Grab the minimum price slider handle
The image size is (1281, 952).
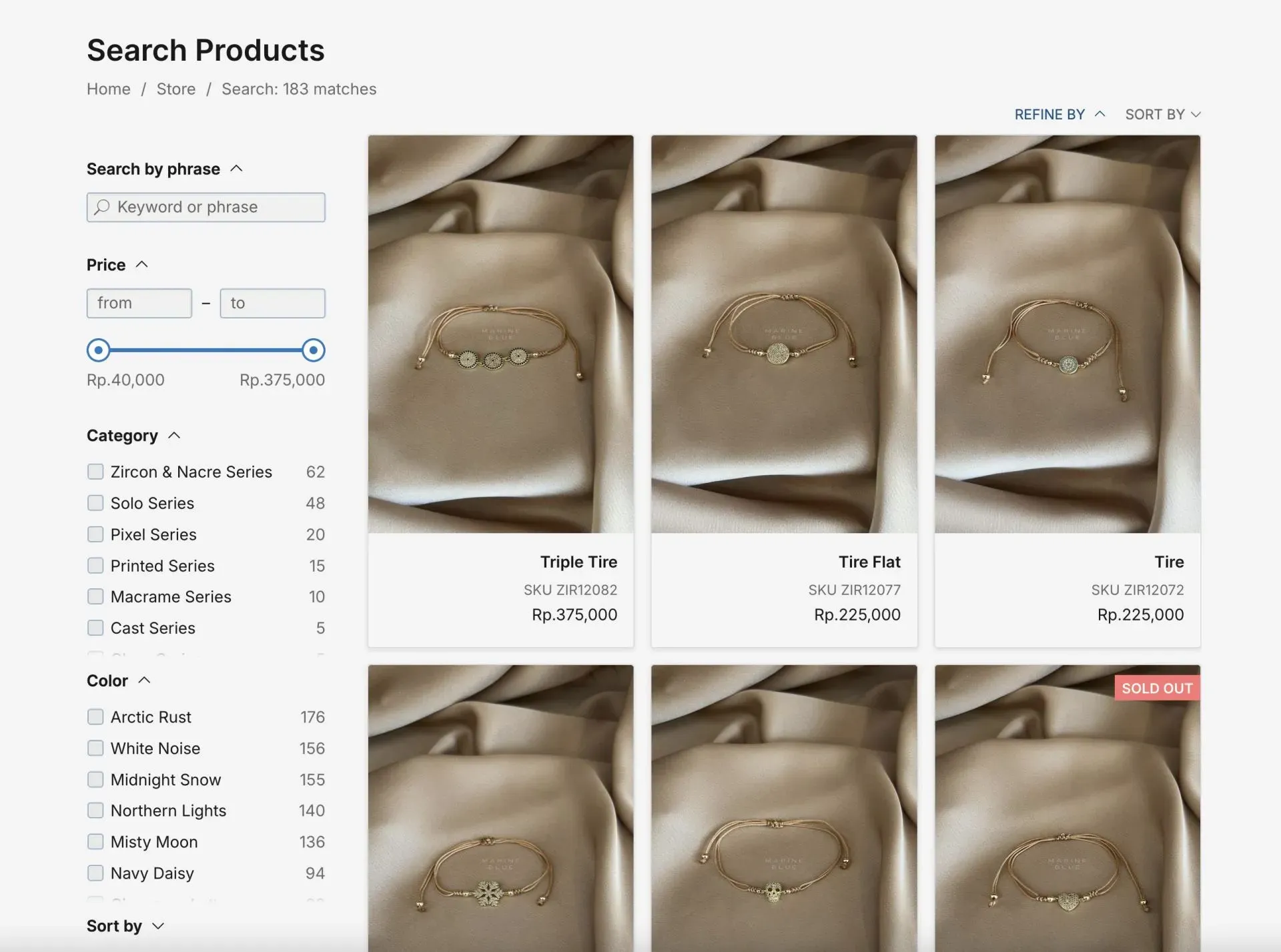[x=99, y=350]
